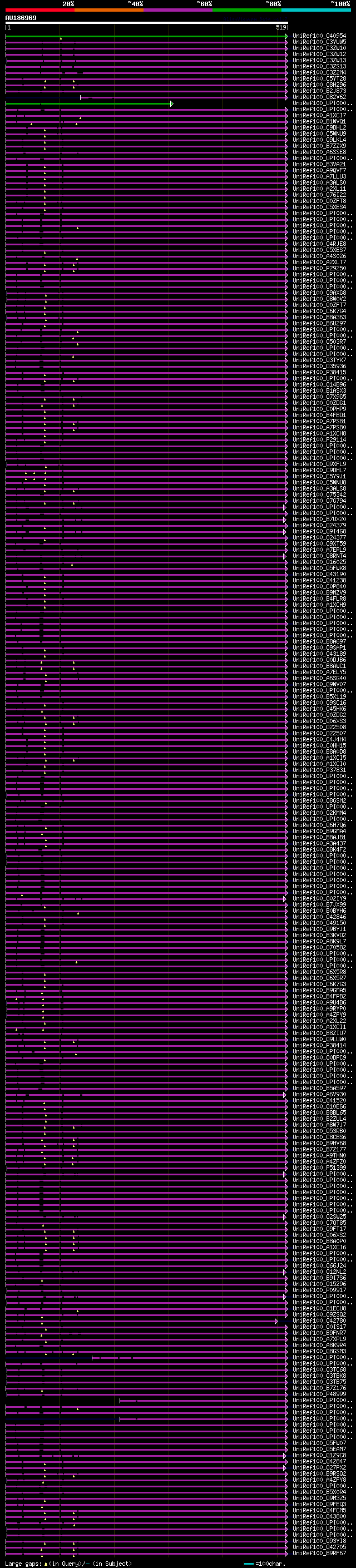Click the cyan ~100% identity legend segment
The image size is (356, 1568).
point(316,10)
